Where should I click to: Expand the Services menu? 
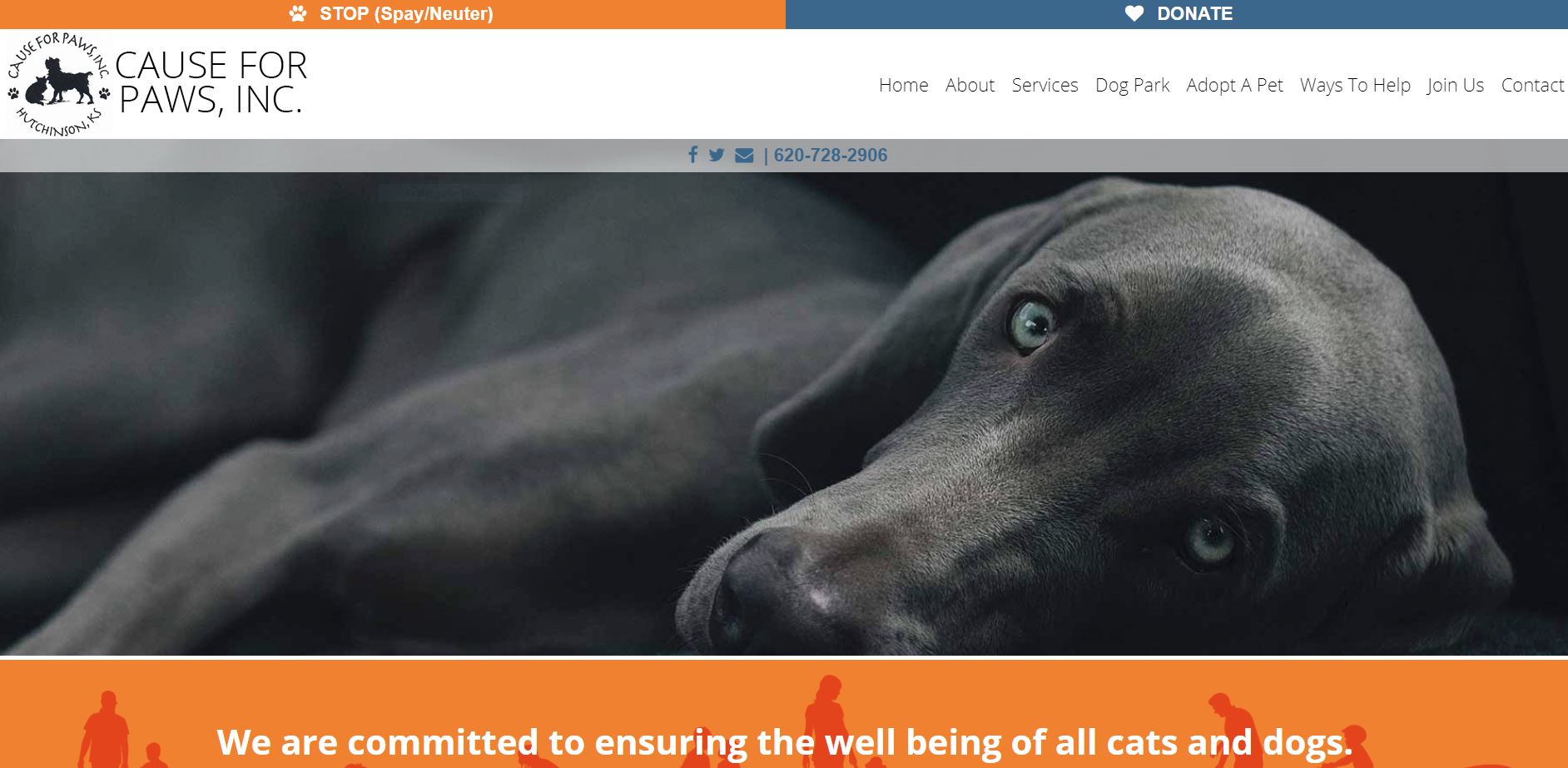click(1045, 85)
